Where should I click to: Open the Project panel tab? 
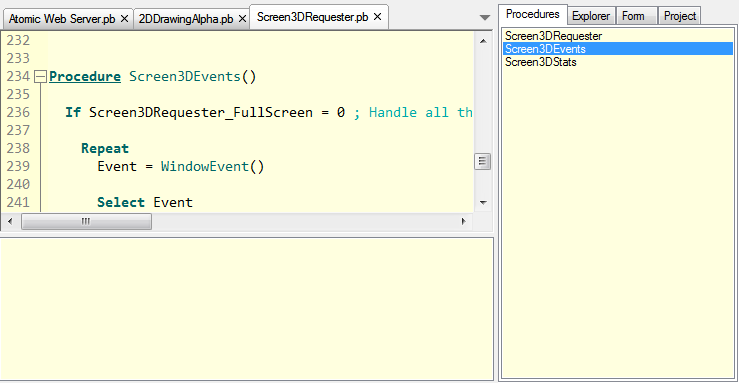click(x=680, y=16)
